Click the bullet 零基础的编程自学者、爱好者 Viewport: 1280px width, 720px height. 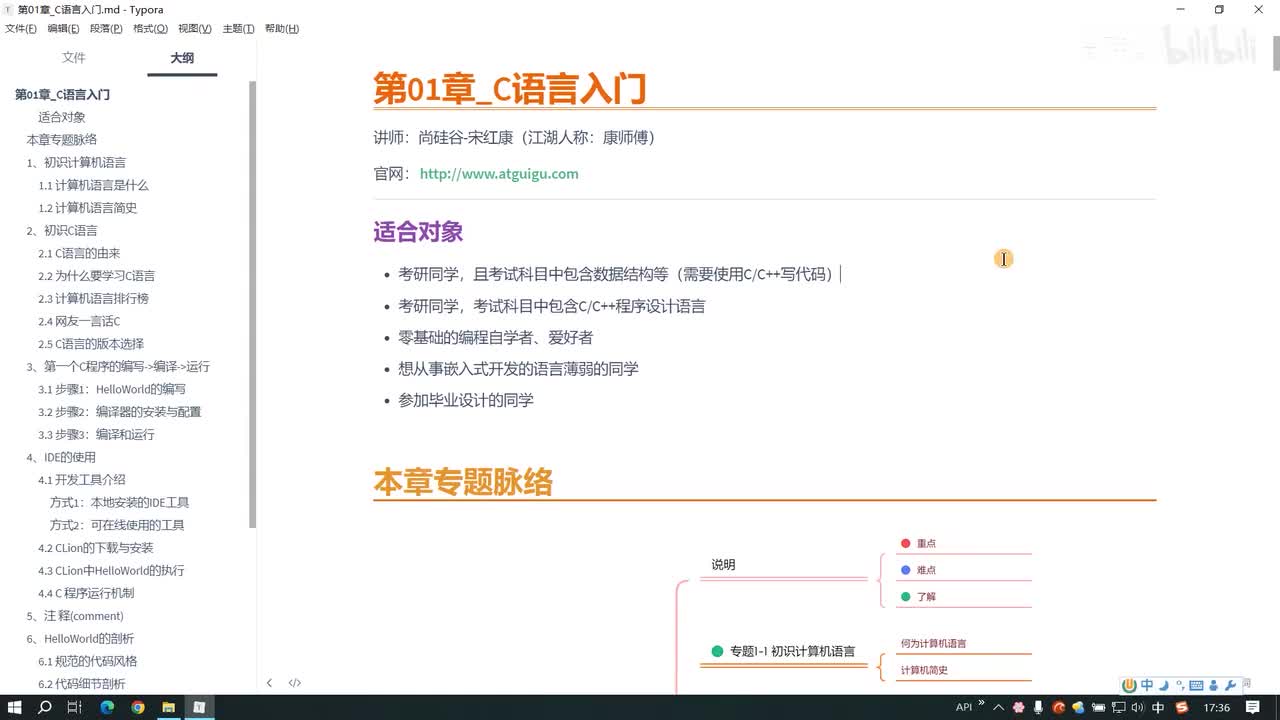(x=495, y=338)
